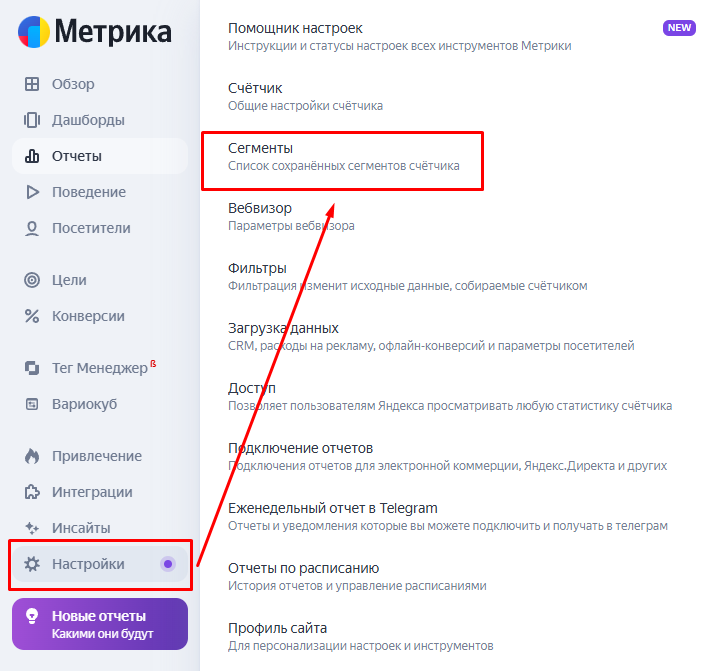The height and width of the screenshot is (671, 720).
Task: Open Weekly report in Telegram settings
Action: coord(333,508)
